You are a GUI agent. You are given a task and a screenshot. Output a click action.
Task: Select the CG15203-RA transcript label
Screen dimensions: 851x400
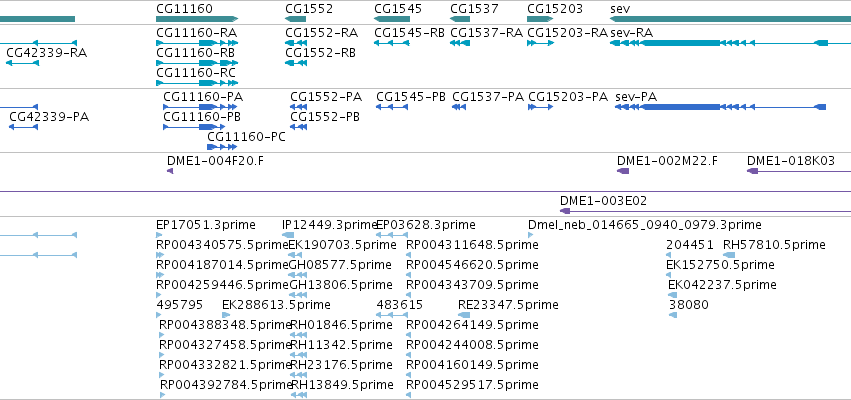point(567,33)
